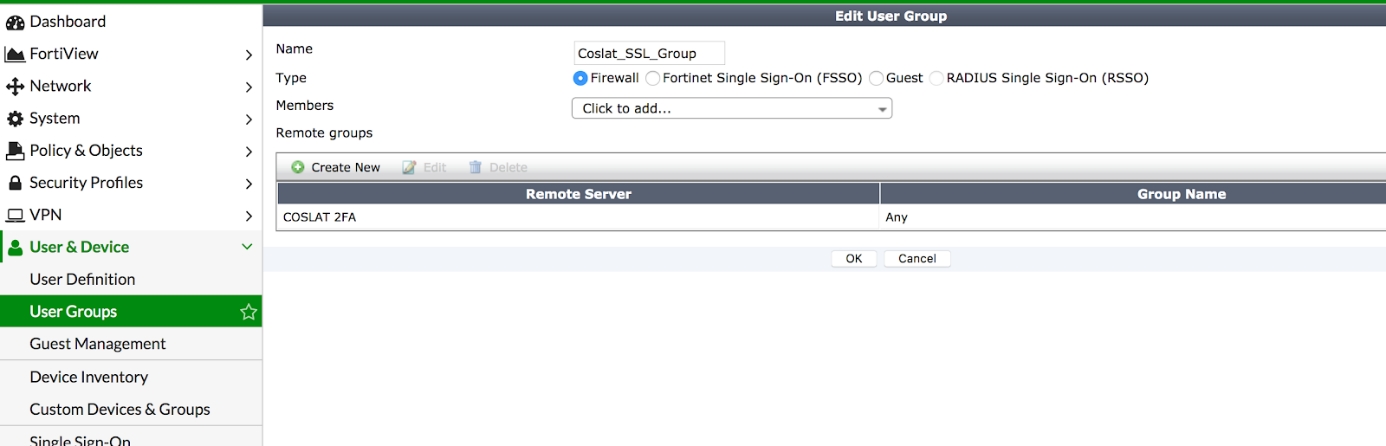Screen dimensions: 1386x446
Task: Select the Firewall type radio button
Action: pos(580,78)
